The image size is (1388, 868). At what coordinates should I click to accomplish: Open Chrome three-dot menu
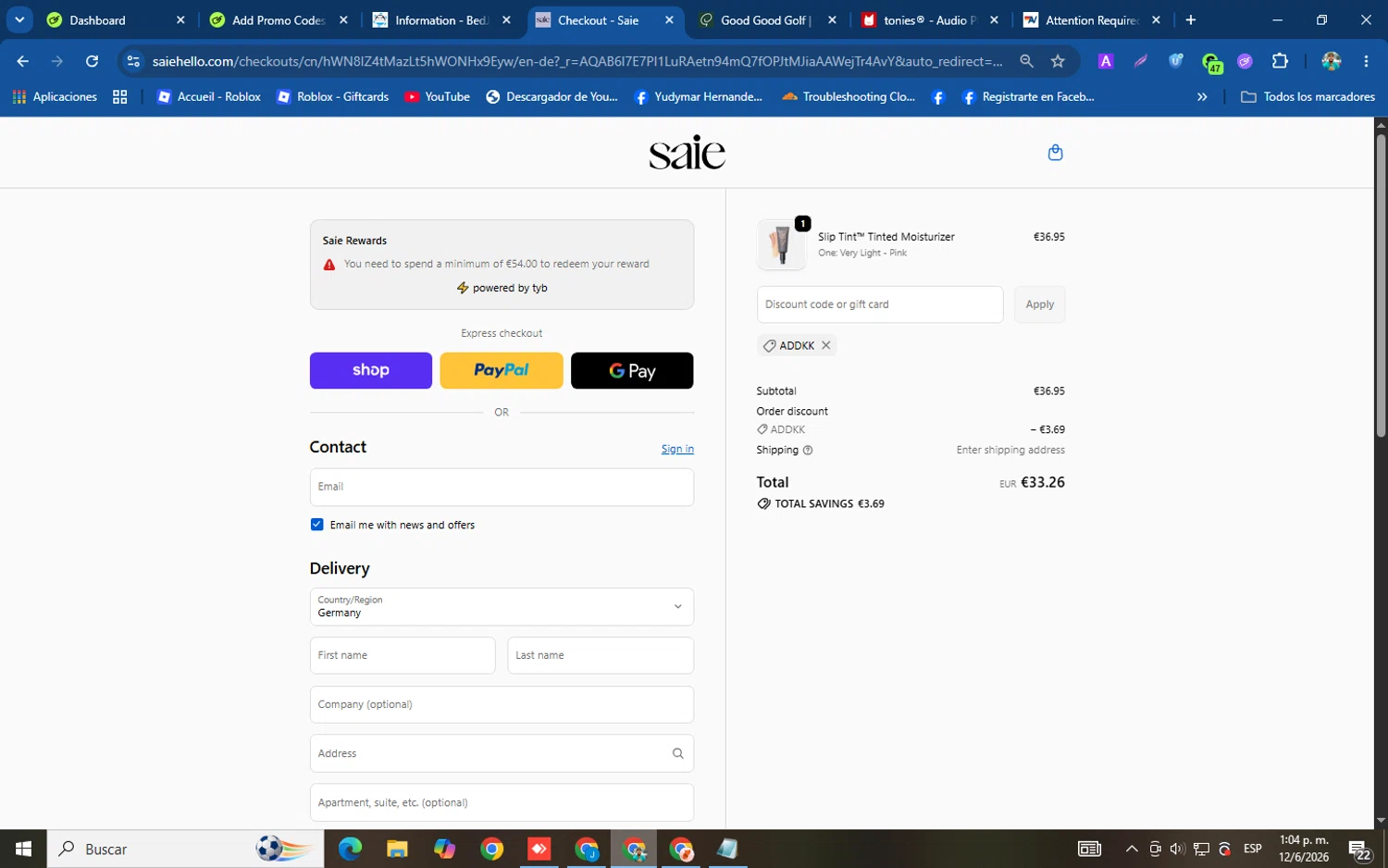(1366, 61)
